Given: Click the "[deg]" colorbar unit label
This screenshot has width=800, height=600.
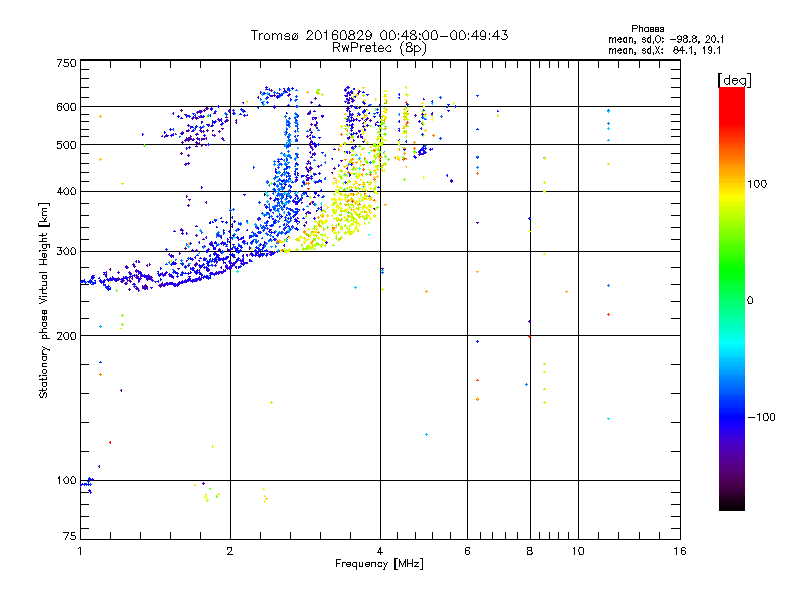Looking at the screenshot, I should [734, 81].
